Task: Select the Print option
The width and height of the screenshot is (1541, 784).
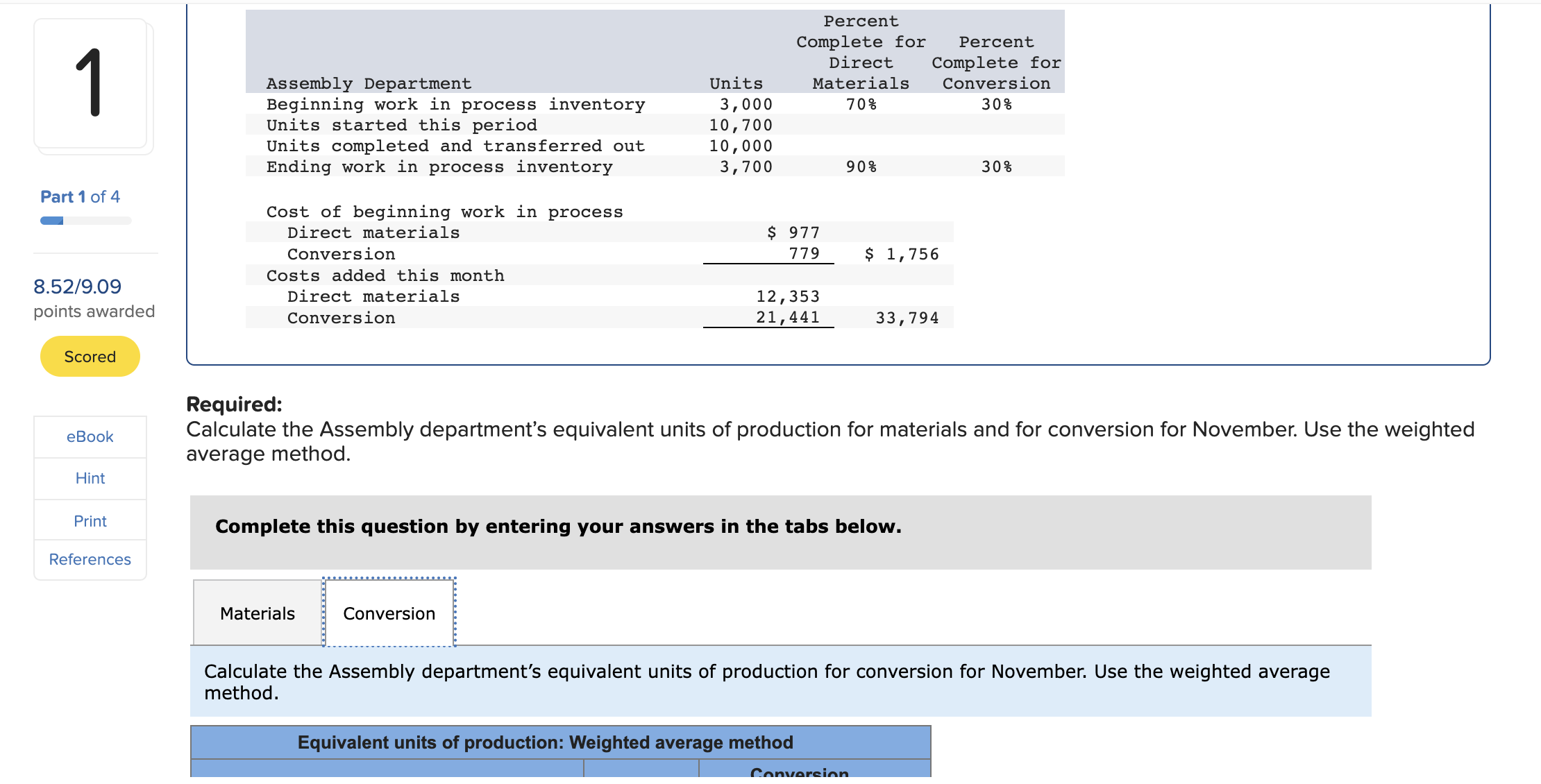Action: tap(90, 520)
